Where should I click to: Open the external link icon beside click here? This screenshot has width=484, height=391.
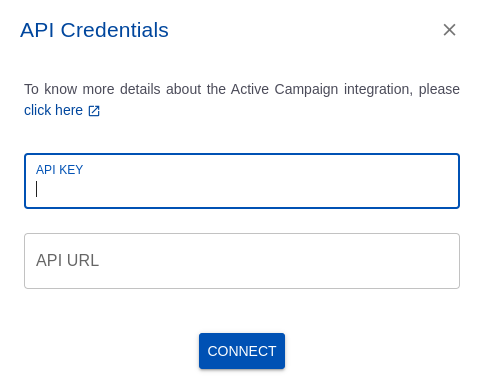click(94, 111)
